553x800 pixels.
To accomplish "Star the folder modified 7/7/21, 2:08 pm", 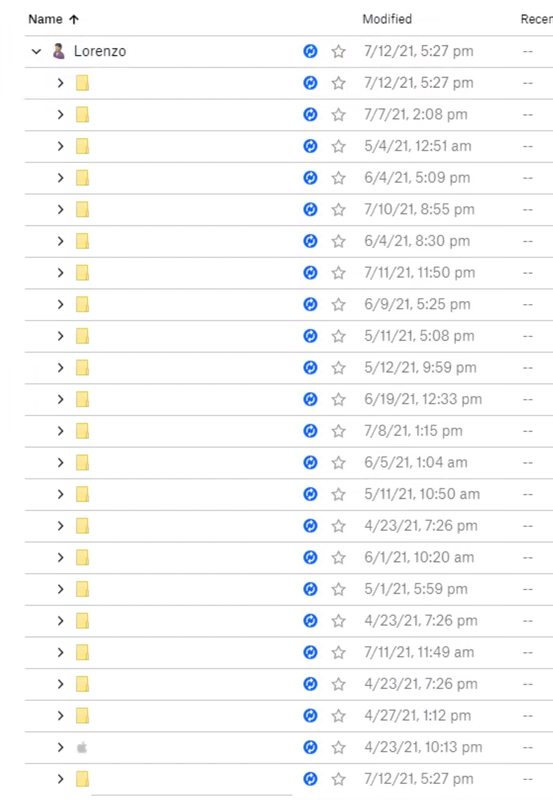I will click(x=338, y=114).
